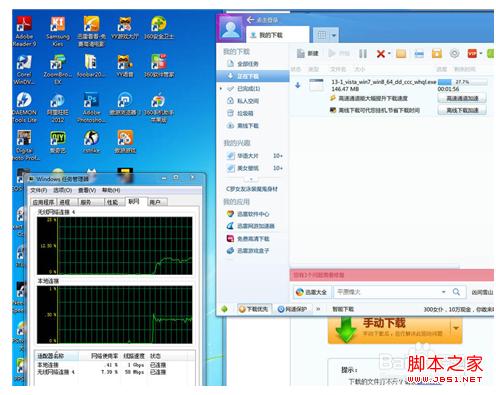
Task: Click the green diamond icon in Thunder status bar
Action: 224,309
